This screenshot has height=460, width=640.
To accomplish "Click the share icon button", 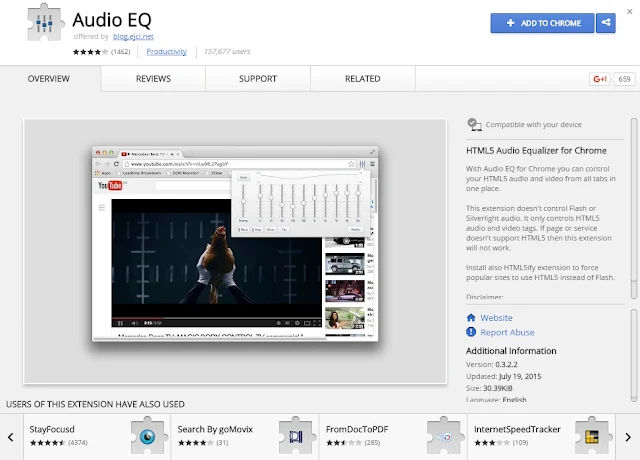I will 606,23.
